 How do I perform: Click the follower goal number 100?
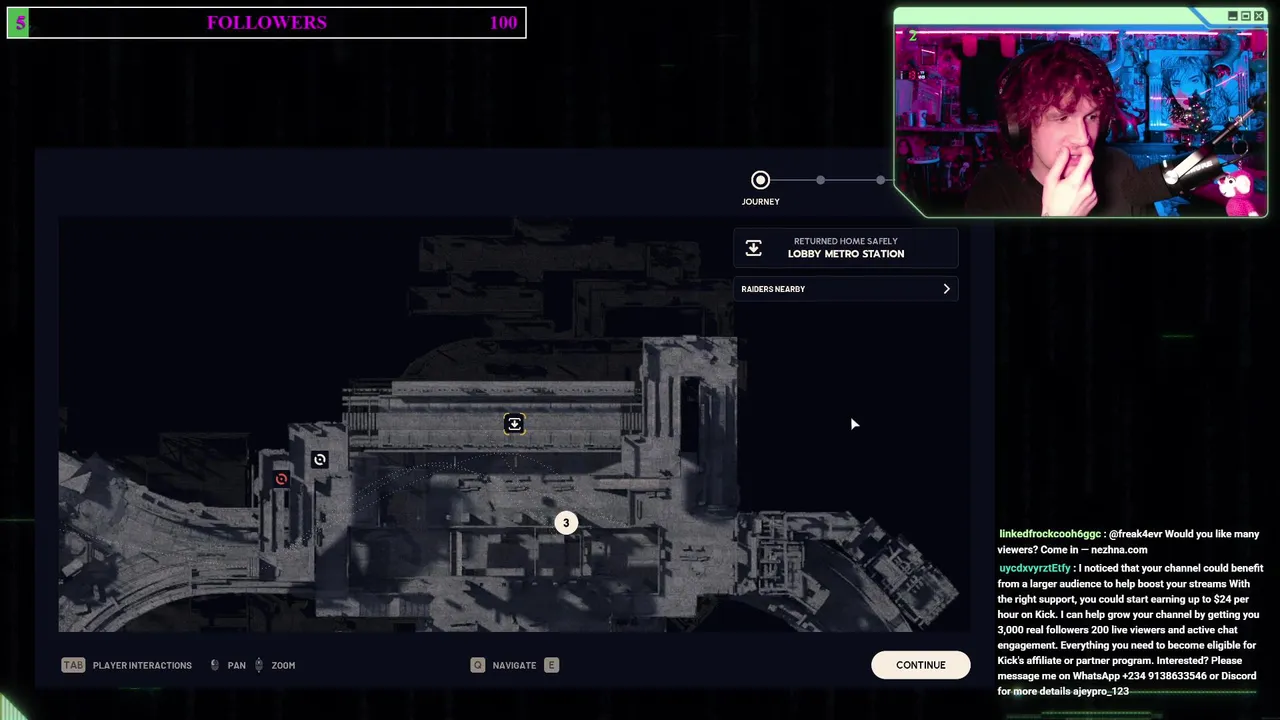point(504,22)
